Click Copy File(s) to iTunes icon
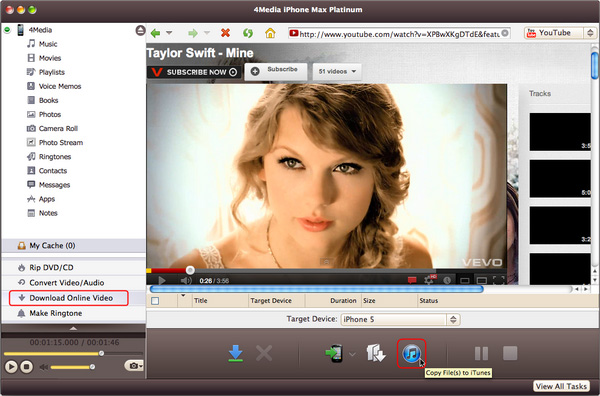Image resolution: width=600 pixels, height=396 pixels. coord(411,354)
